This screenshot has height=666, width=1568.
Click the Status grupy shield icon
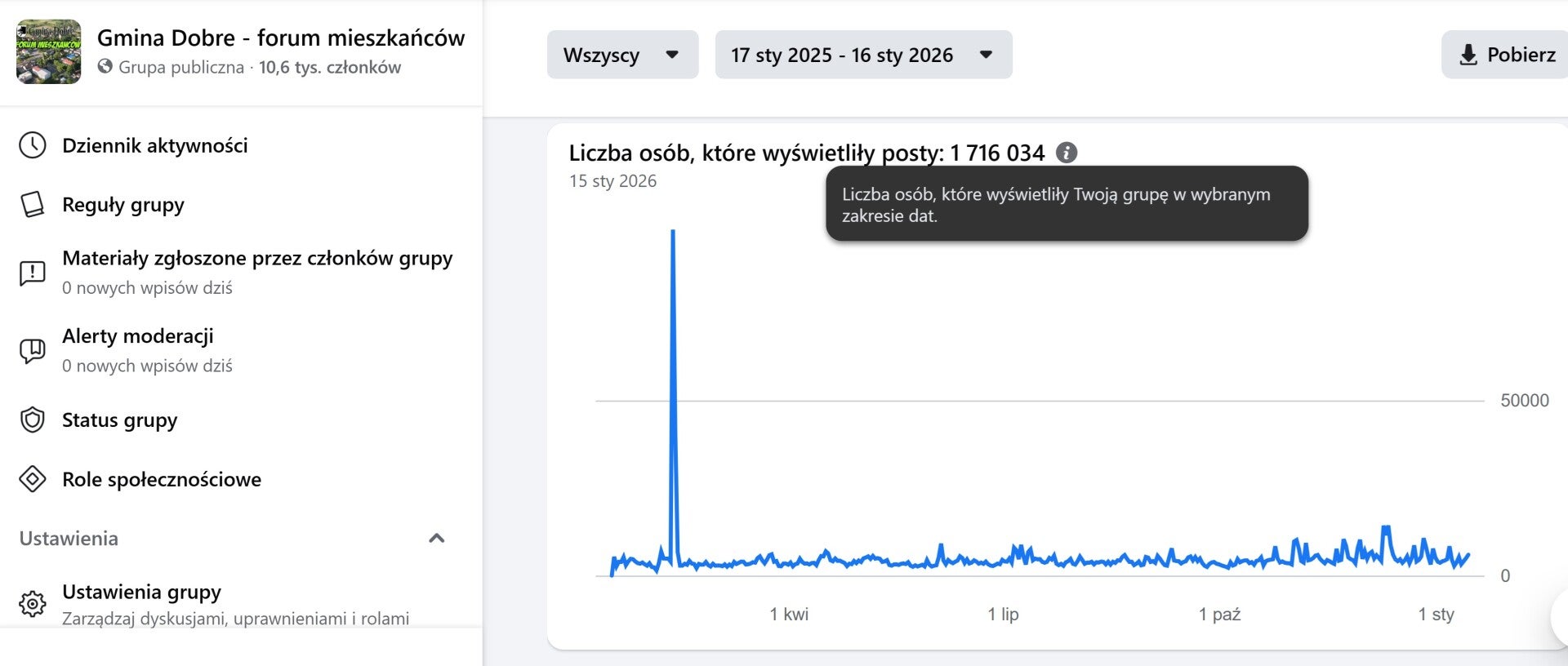(33, 420)
